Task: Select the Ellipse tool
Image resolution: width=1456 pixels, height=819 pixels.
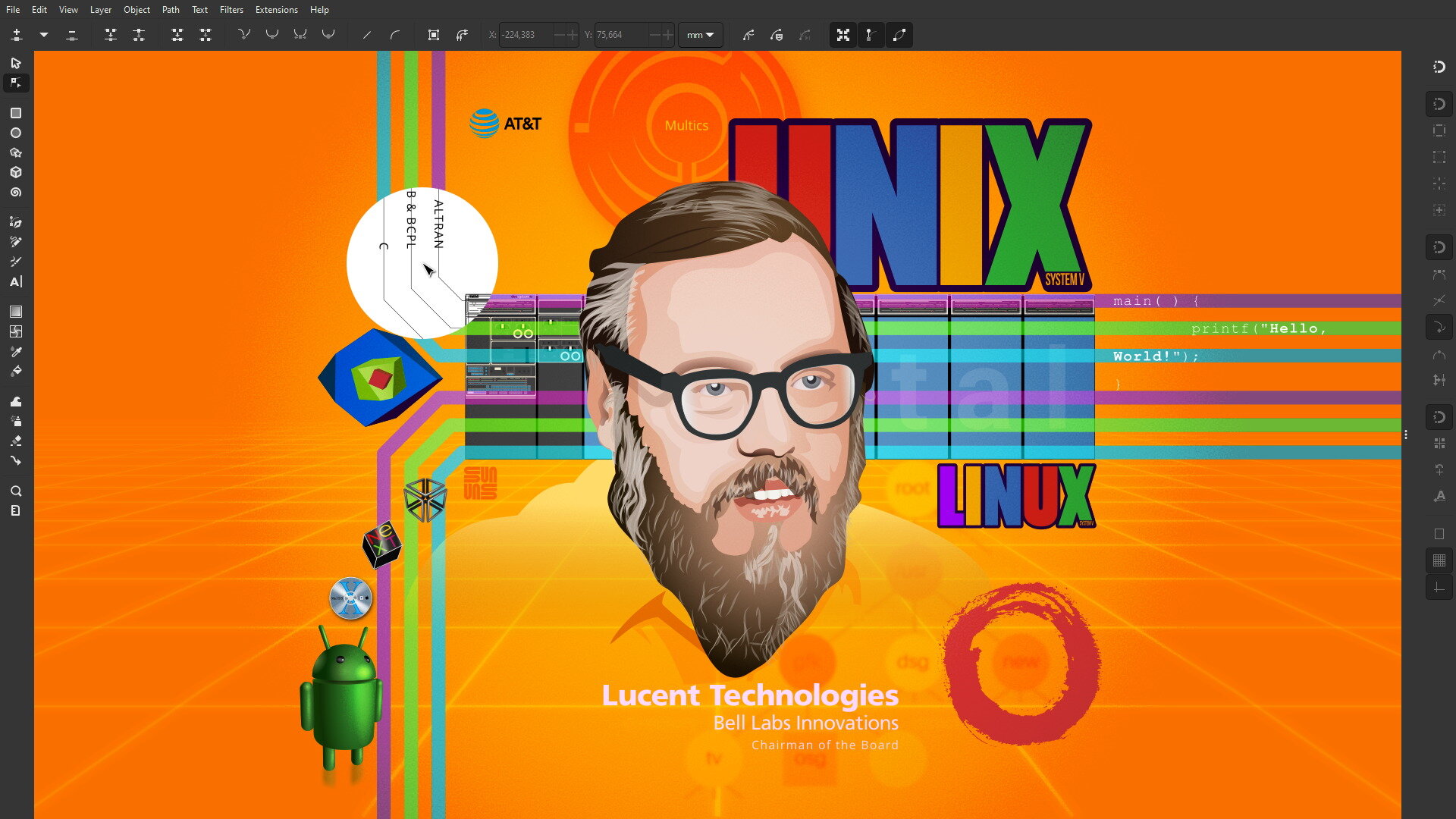Action: [x=16, y=133]
